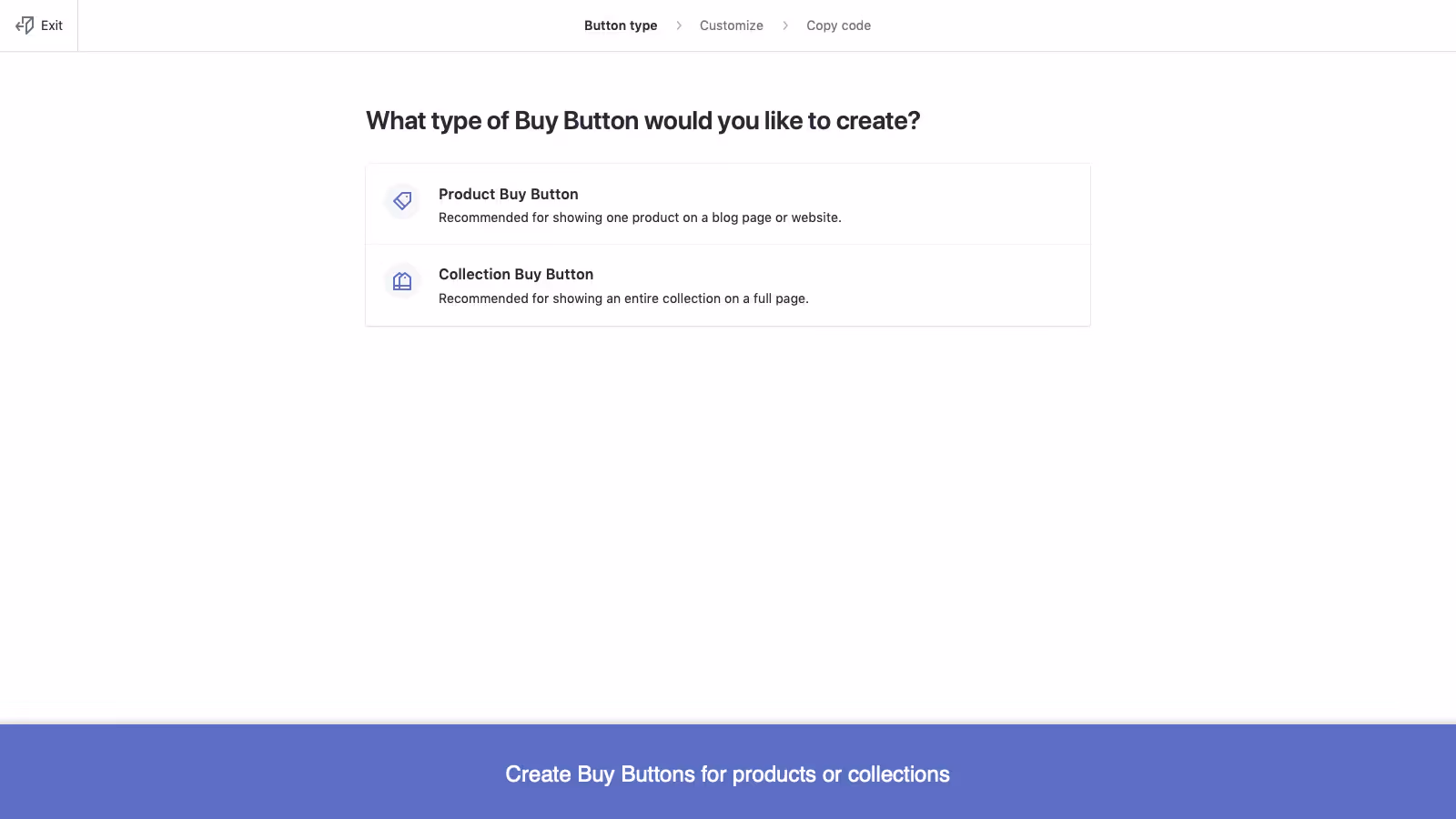Click the Exit button

point(39,25)
